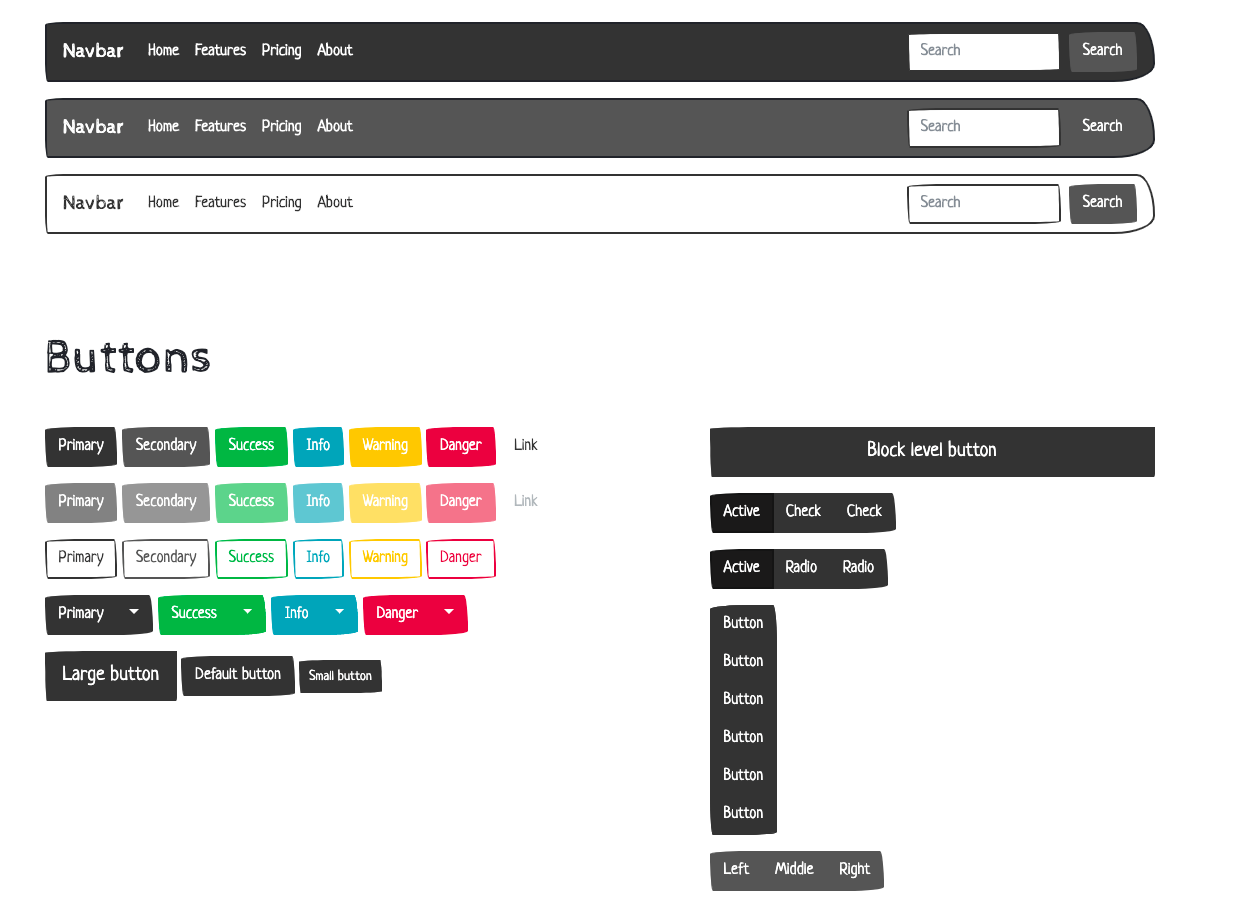Go to Features in the middle gray navbar
1239x898 pixels.
[220, 127]
